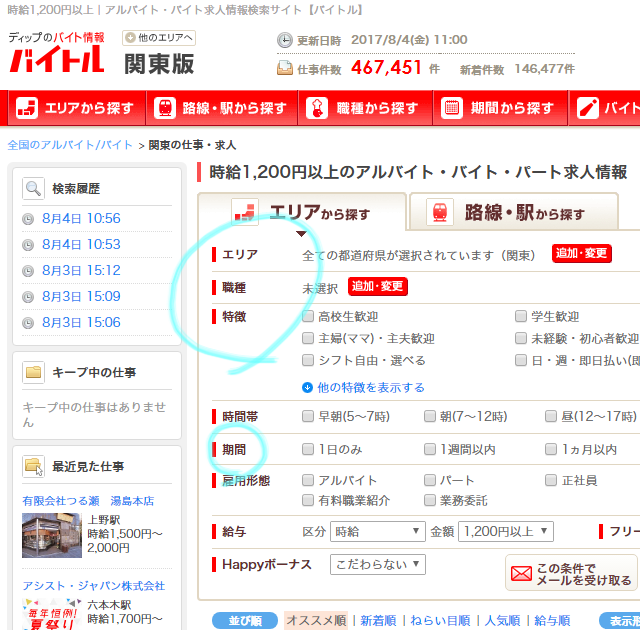Open search history 8月4日 10:56
The height and width of the screenshot is (630, 640).
81,219
